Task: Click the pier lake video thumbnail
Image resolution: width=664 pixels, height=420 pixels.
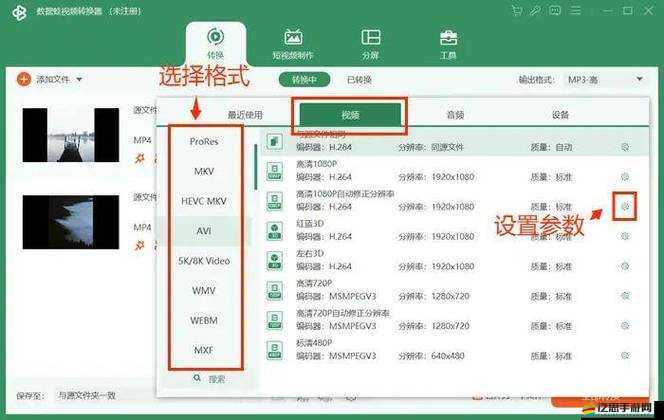Action: coord(71,135)
